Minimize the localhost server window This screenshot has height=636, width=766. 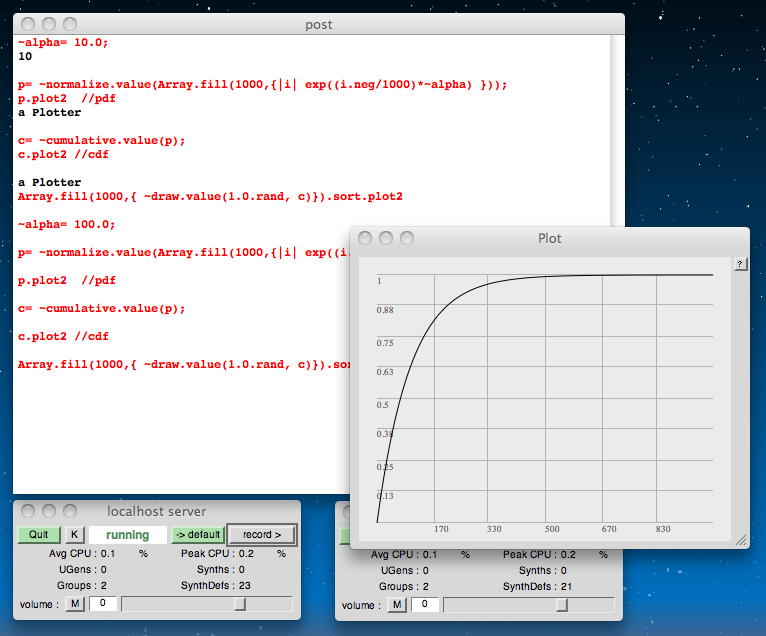coord(49,511)
